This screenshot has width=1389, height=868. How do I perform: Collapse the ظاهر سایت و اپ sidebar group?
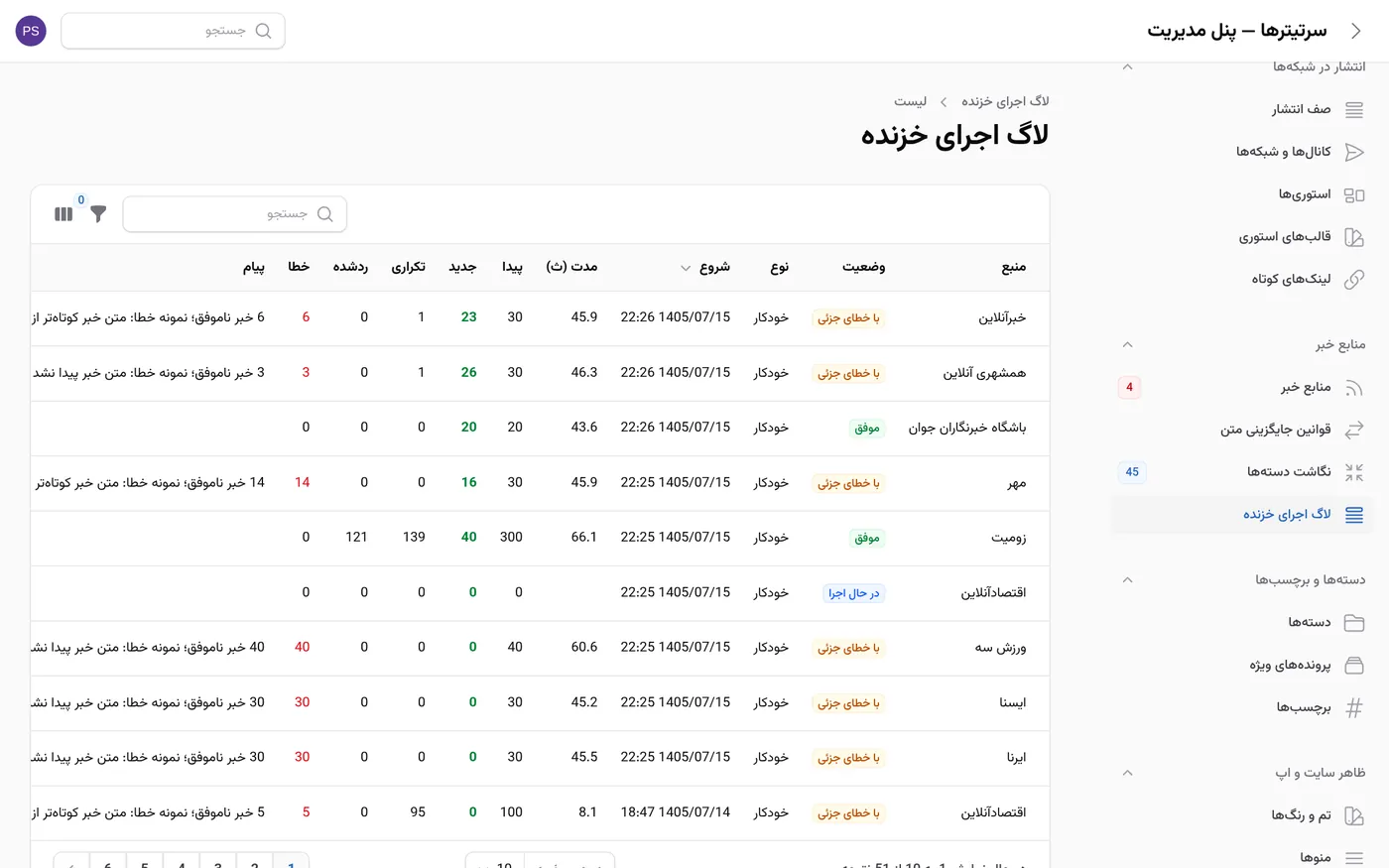pos(1127,773)
